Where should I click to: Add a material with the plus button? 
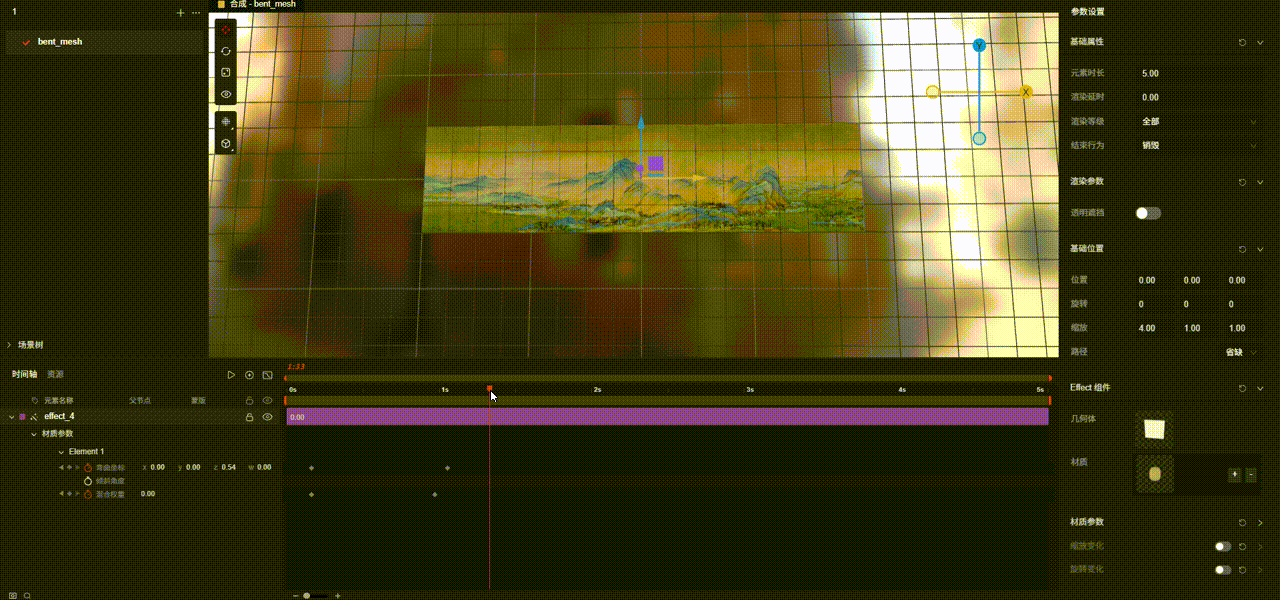1235,475
